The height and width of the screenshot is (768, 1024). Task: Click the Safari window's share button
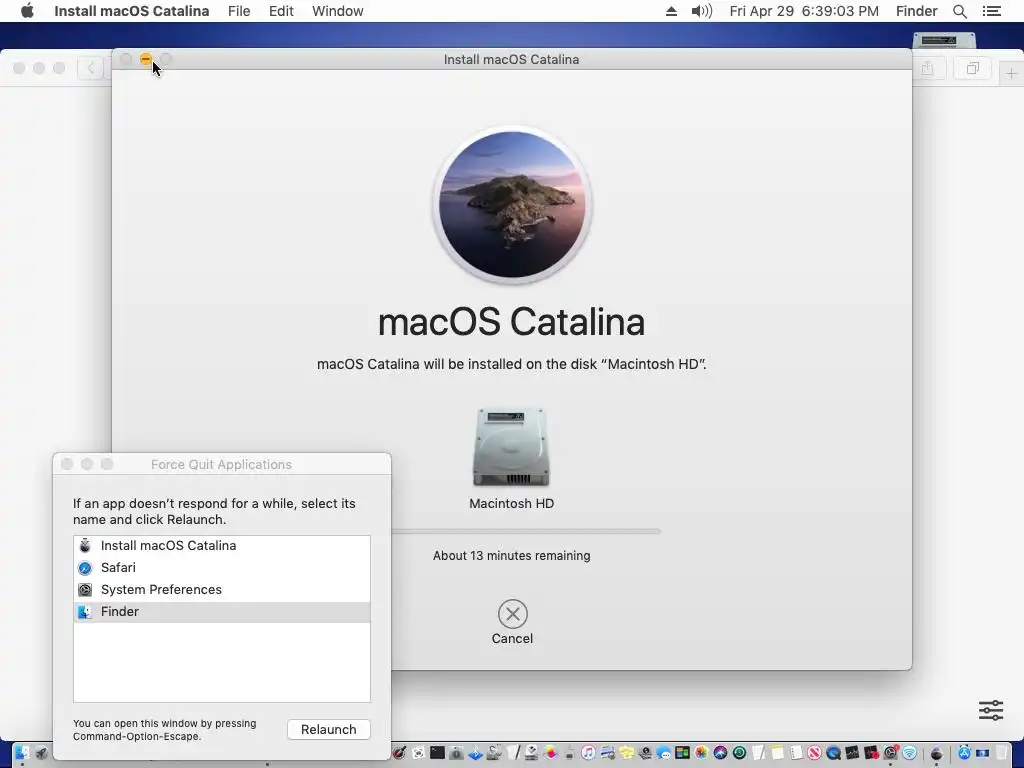(928, 68)
